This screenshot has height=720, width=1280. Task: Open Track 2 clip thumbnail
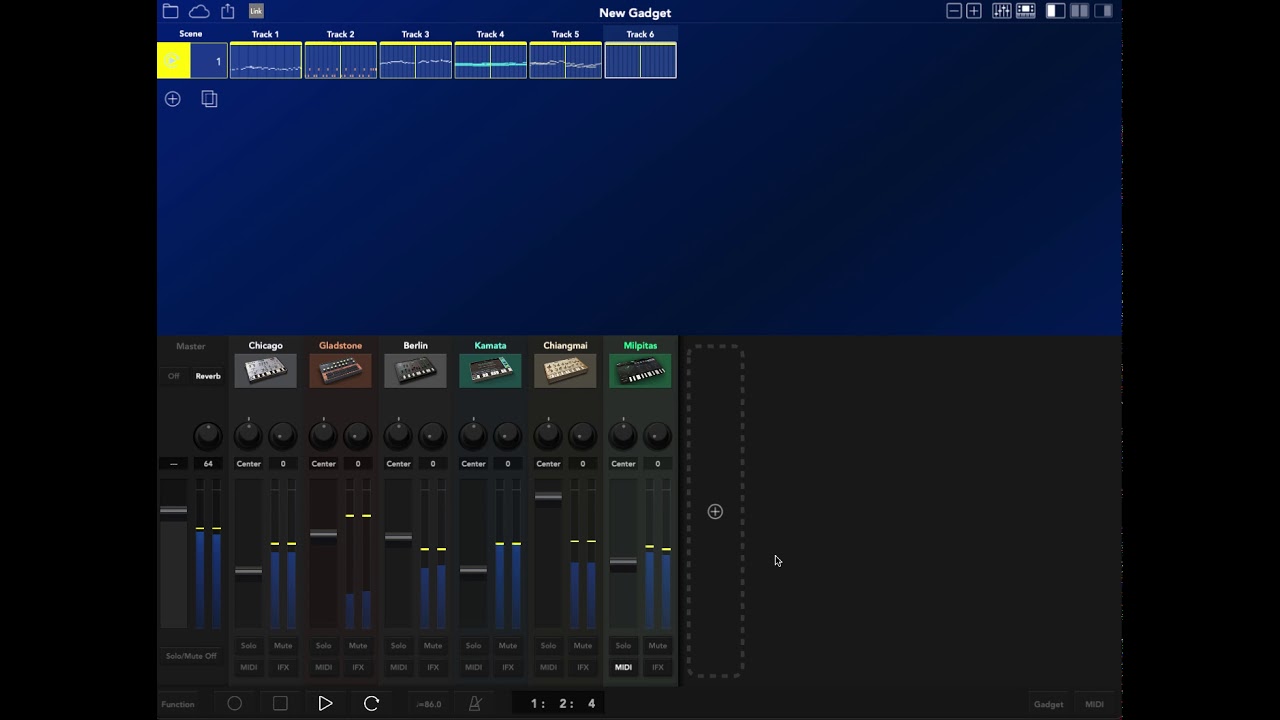[x=340, y=61]
